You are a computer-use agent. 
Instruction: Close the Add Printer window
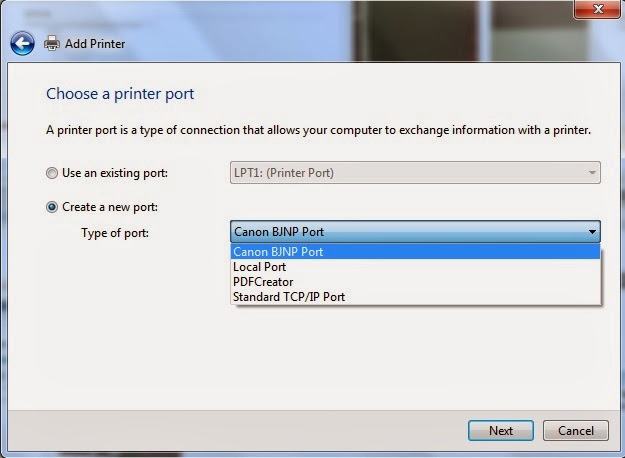coord(597,9)
